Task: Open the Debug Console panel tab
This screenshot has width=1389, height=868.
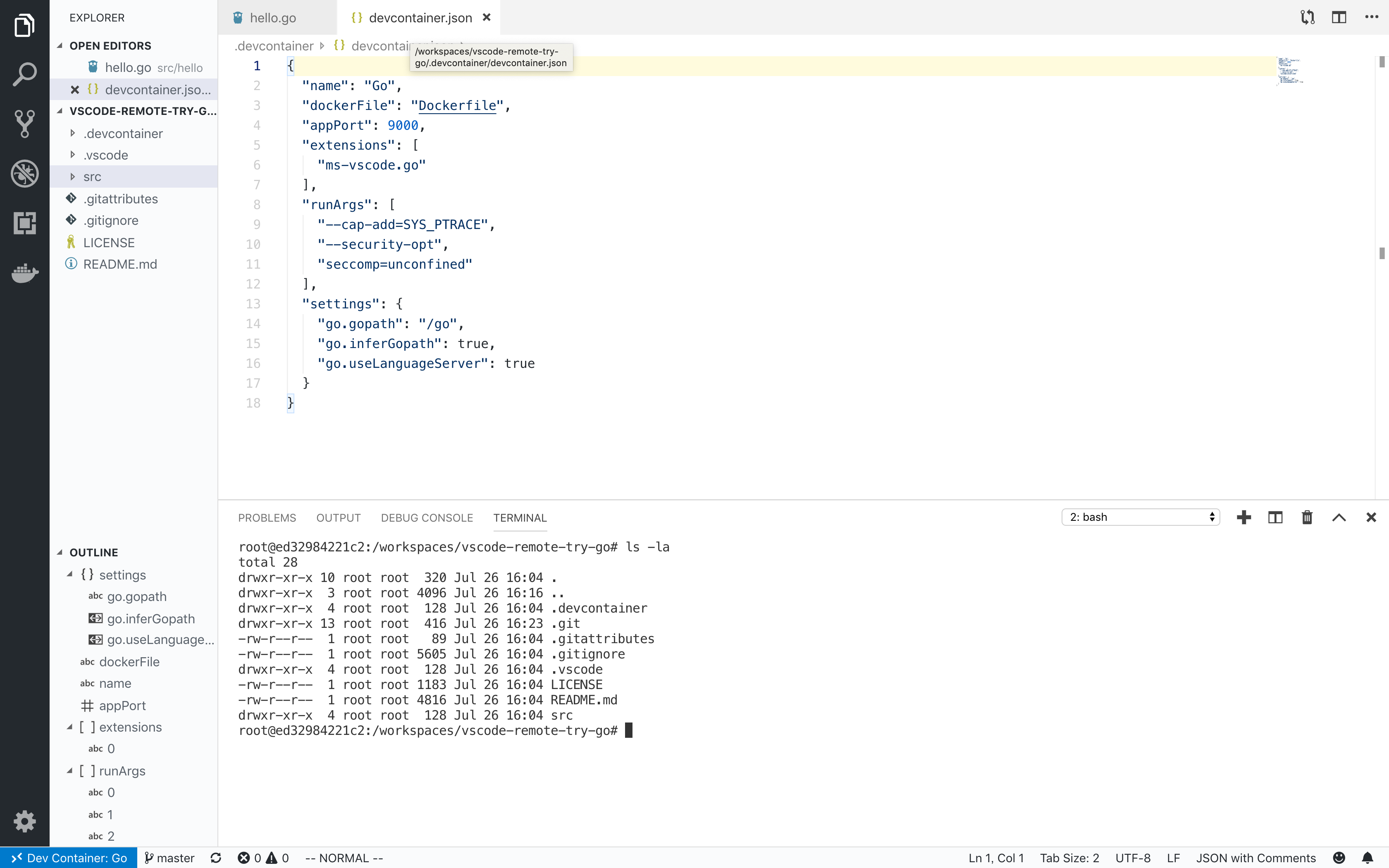Action: pyautogui.click(x=427, y=517)
